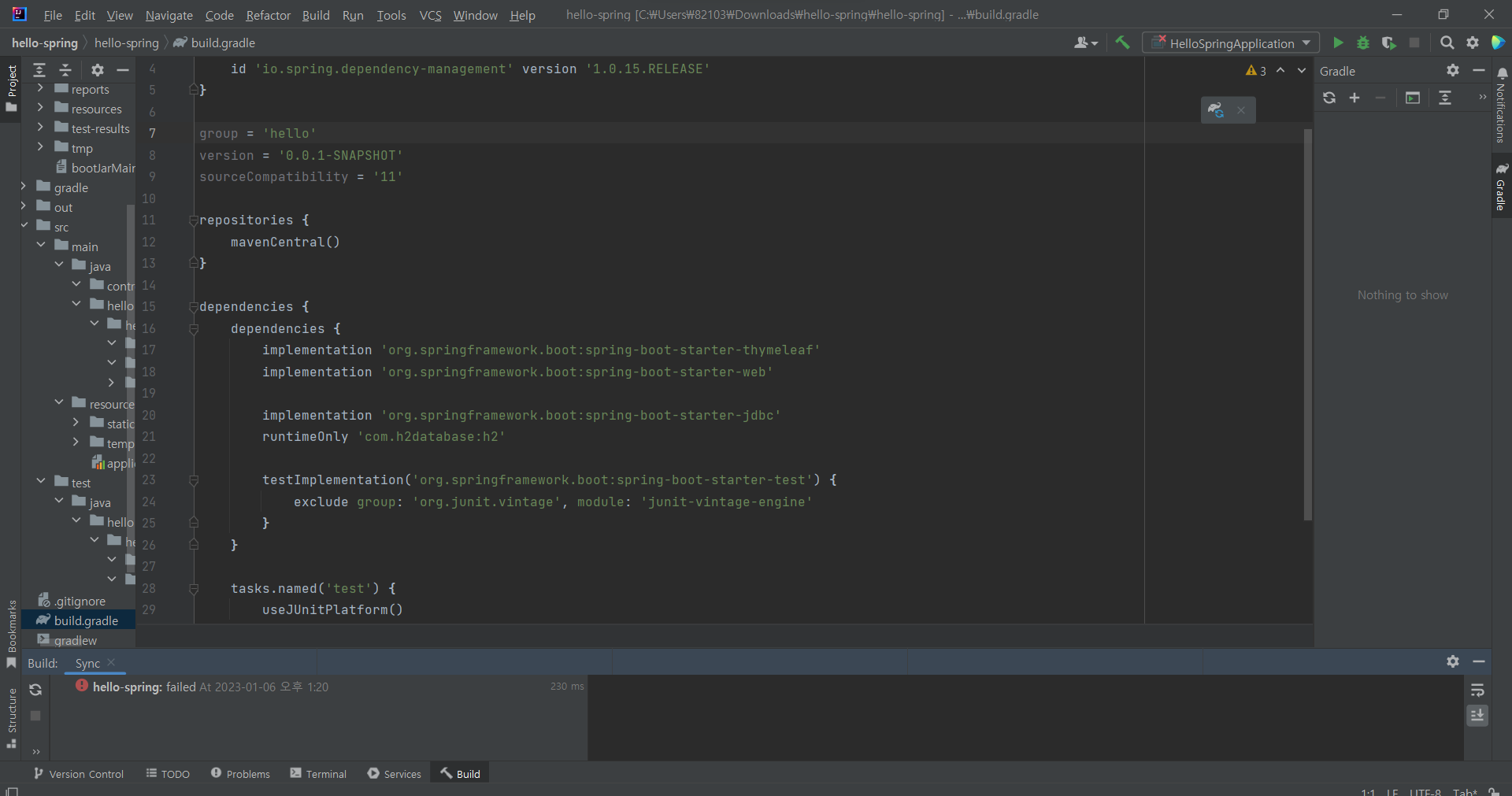Viewport: 1512px width, 796px height.
Task: Open the Refactor menu
Action: (268, 15)
